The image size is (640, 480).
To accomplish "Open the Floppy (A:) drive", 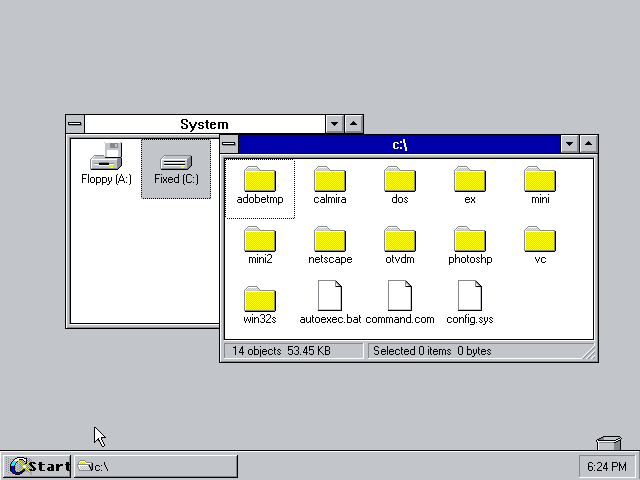I will click(x=106, y=158).
